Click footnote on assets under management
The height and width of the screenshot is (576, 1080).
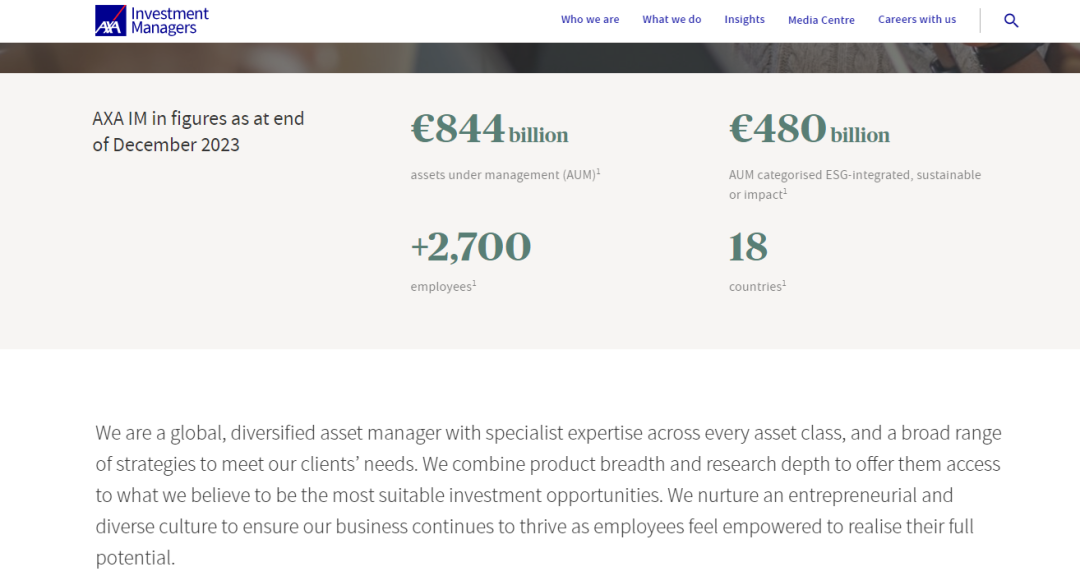[x=599, y=171]
